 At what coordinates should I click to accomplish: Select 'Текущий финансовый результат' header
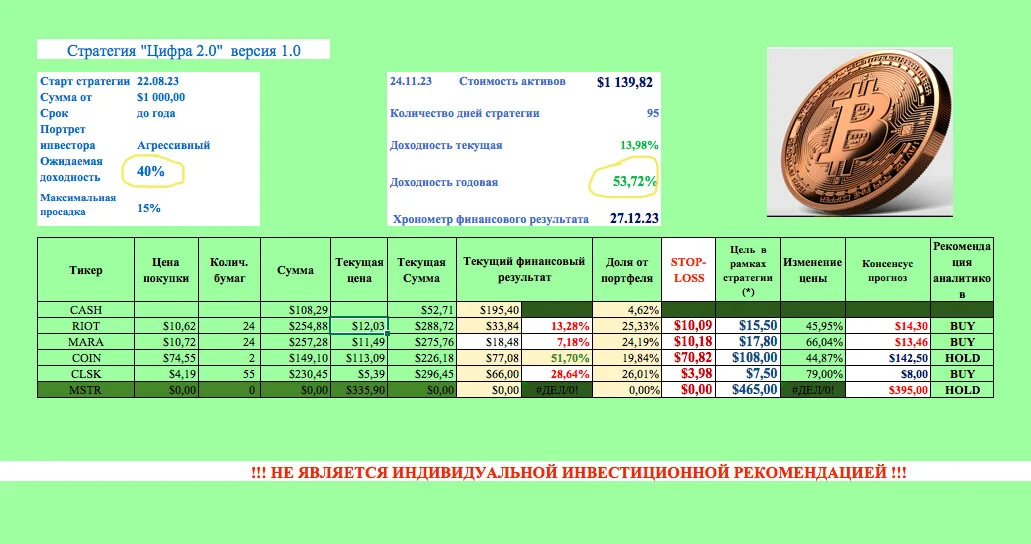(x=524, y=270)
